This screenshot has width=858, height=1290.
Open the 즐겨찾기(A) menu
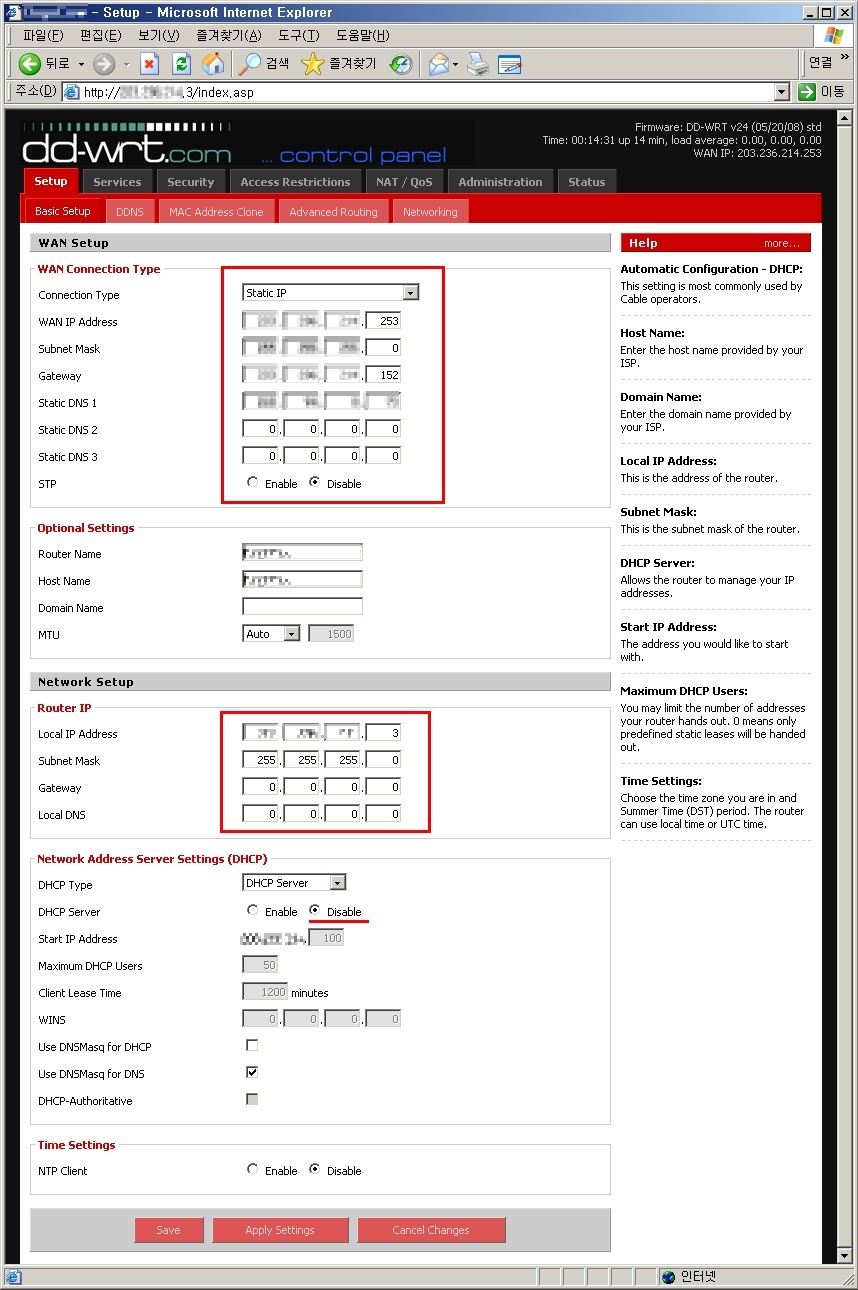(x=228, y=36)
